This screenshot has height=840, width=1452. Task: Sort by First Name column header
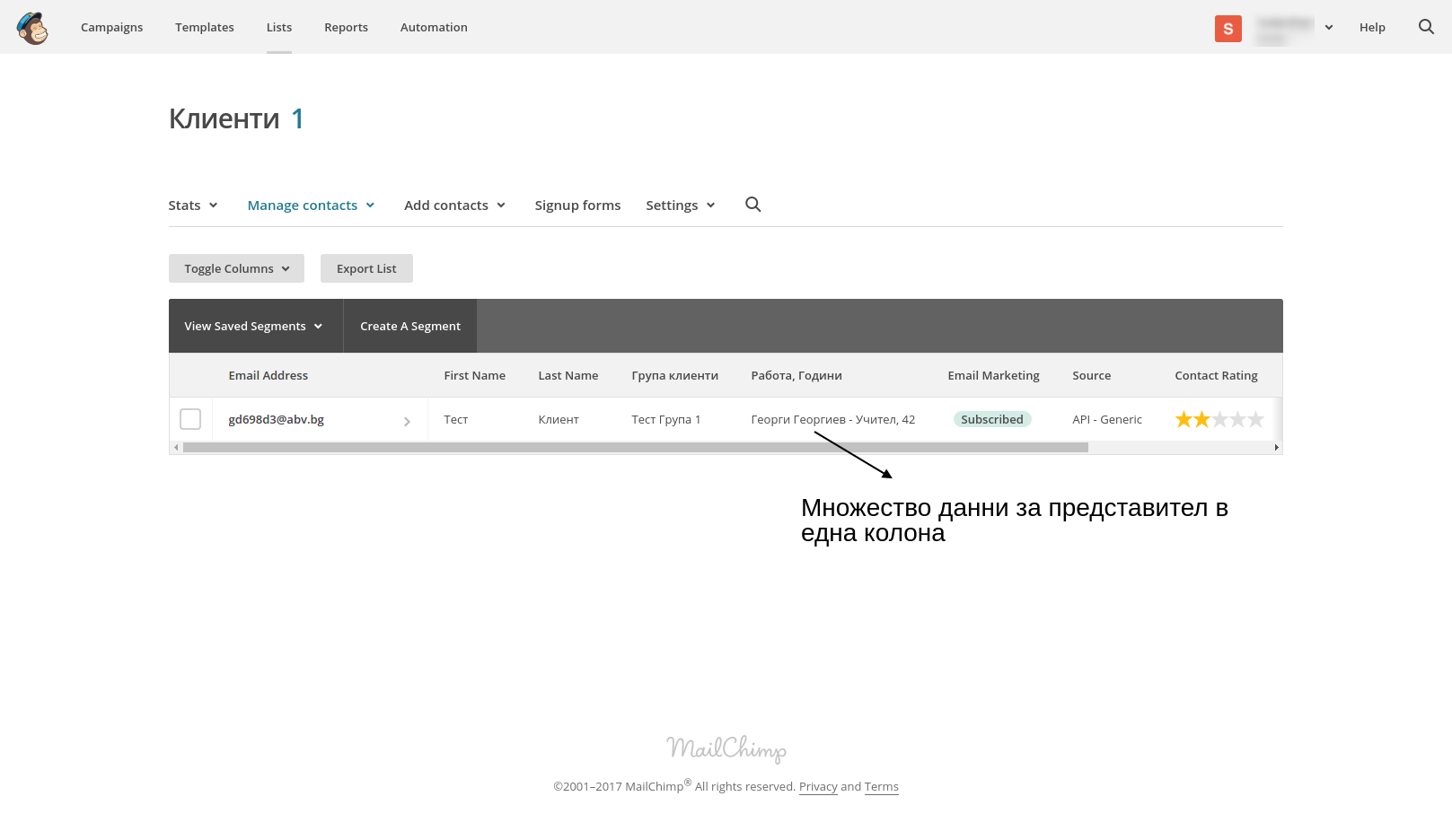click(x=474, y=375)
